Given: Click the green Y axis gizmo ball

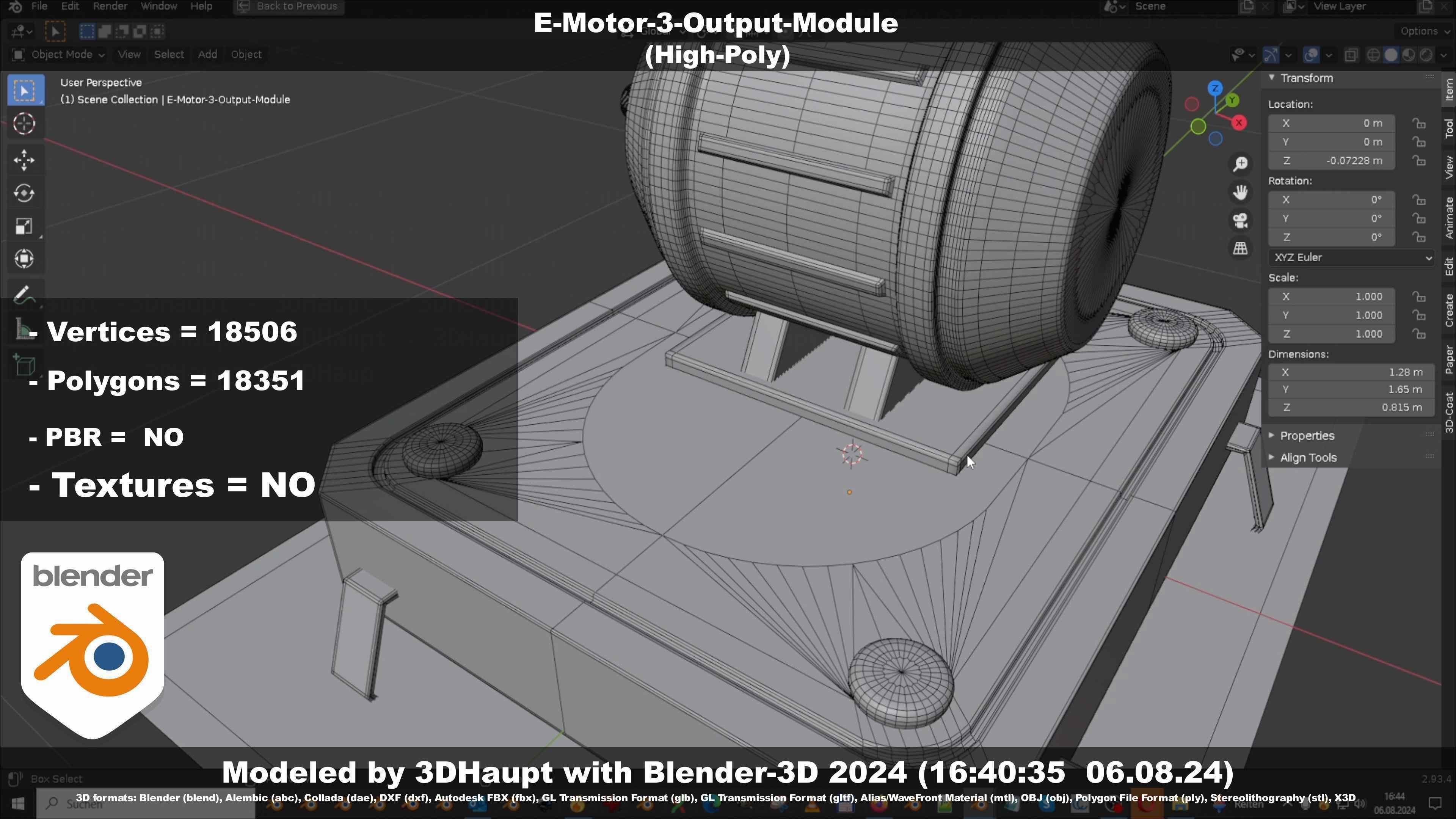Looking at the screenshot, I should coord(1232,100).
